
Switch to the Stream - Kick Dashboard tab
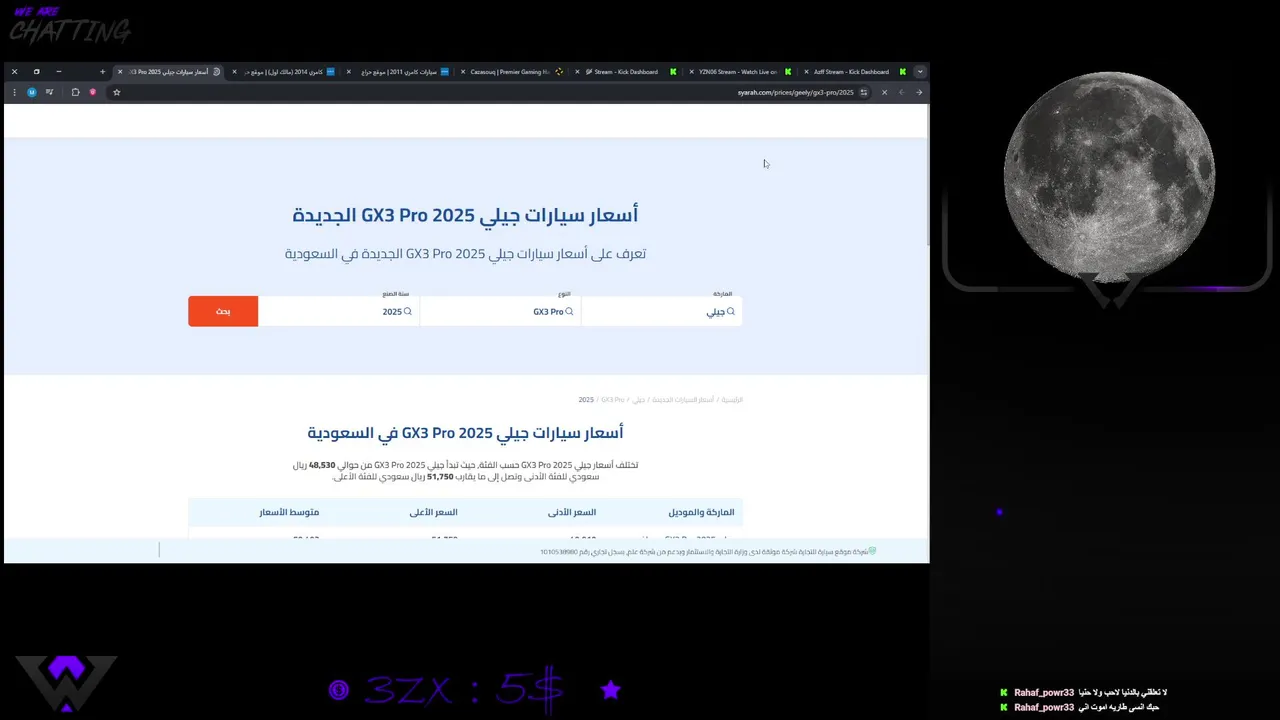pos(630,72)
